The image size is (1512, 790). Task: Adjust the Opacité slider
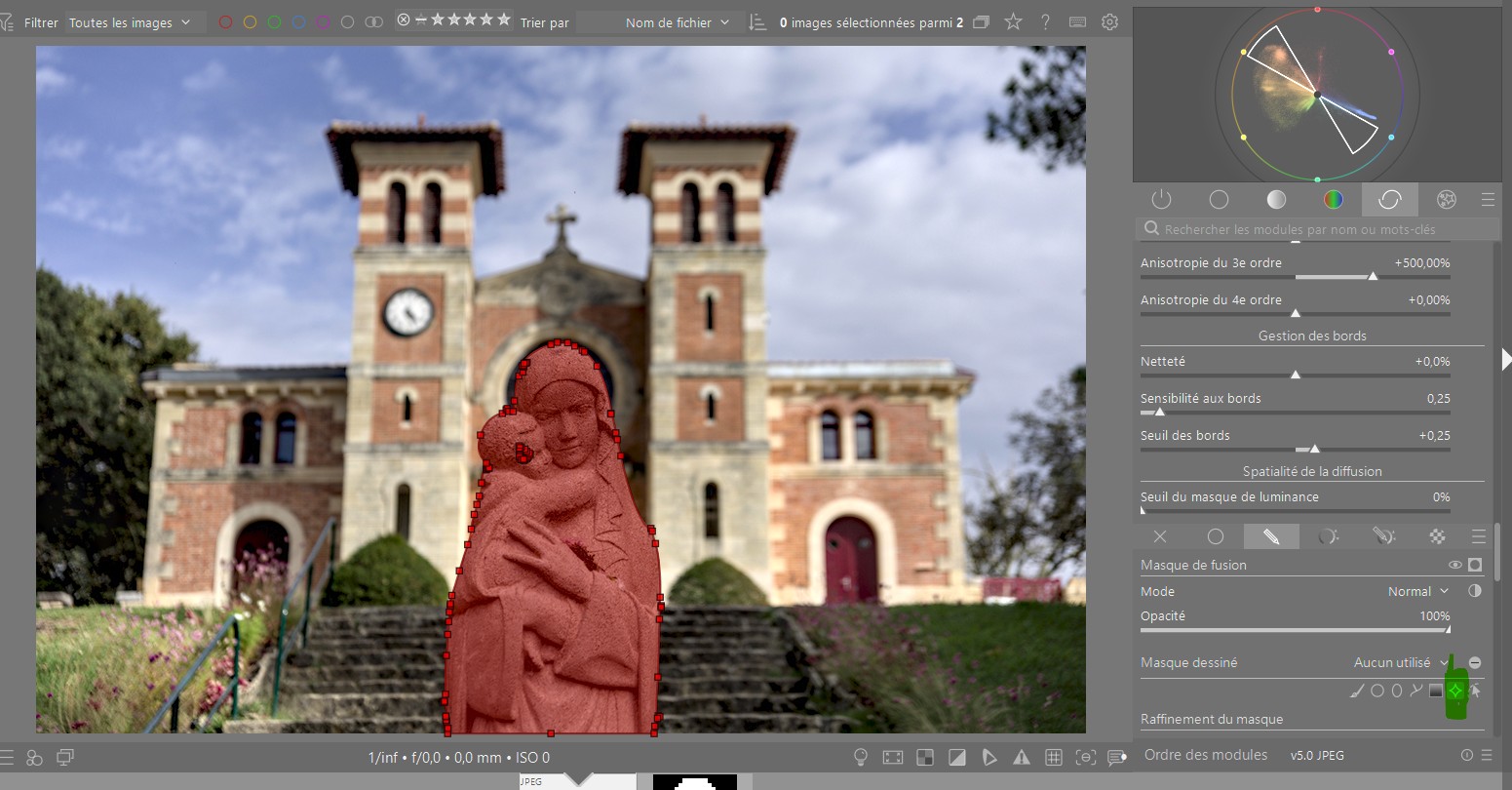[x=1296, y=630]
